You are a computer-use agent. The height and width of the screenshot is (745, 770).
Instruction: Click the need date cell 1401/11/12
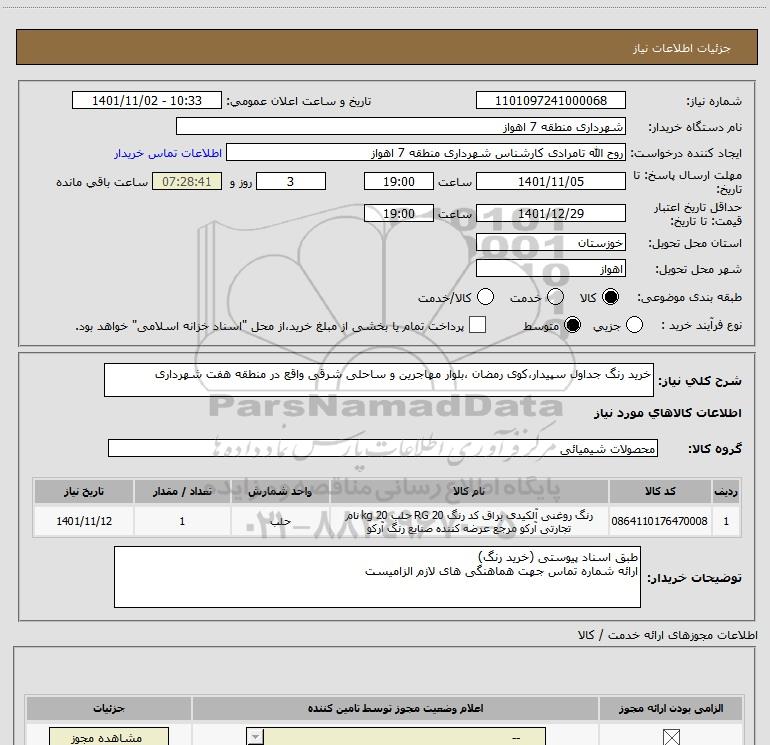point(84,521)
